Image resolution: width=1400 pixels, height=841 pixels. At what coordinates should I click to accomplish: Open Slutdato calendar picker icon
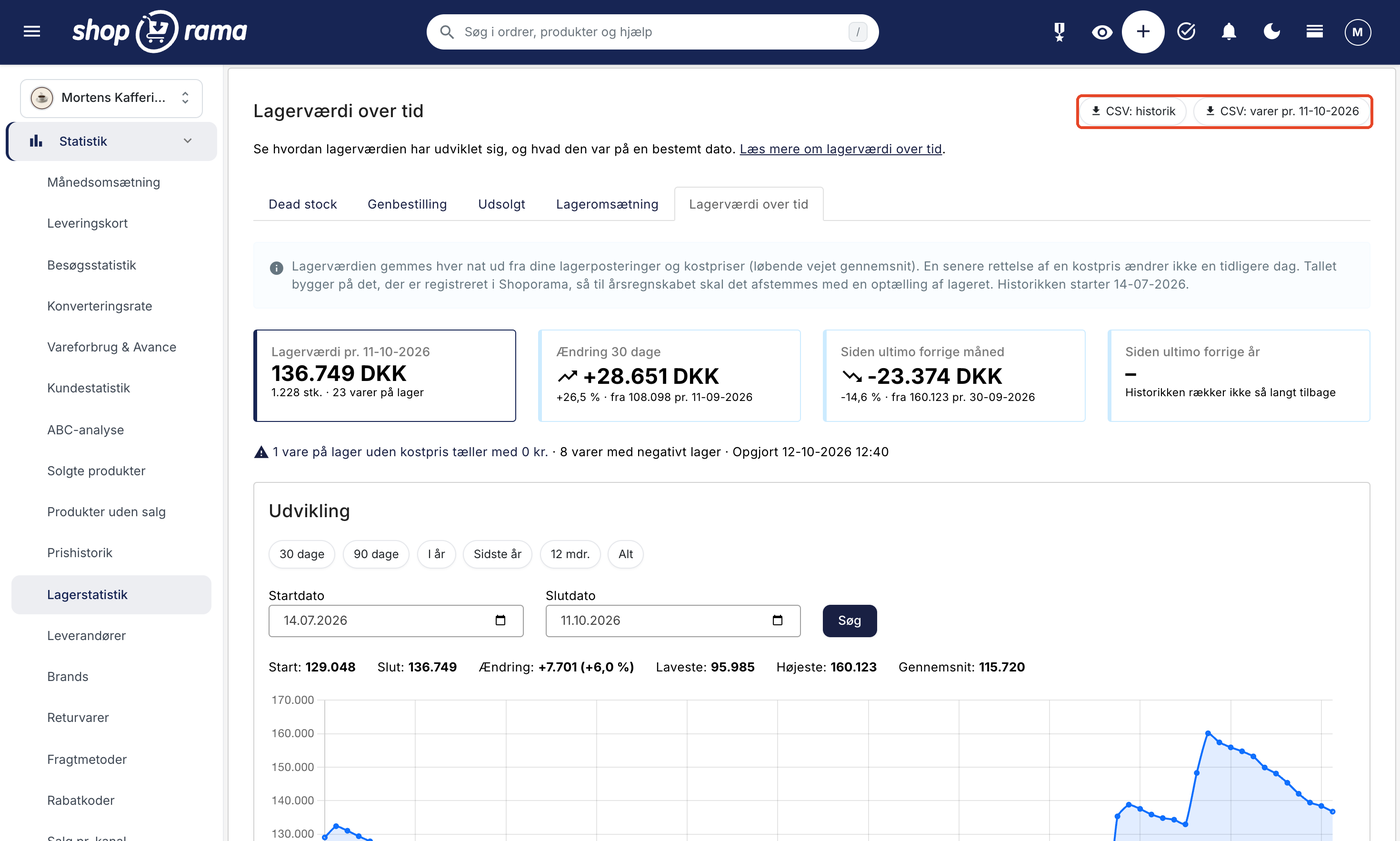tap(778, 621)
